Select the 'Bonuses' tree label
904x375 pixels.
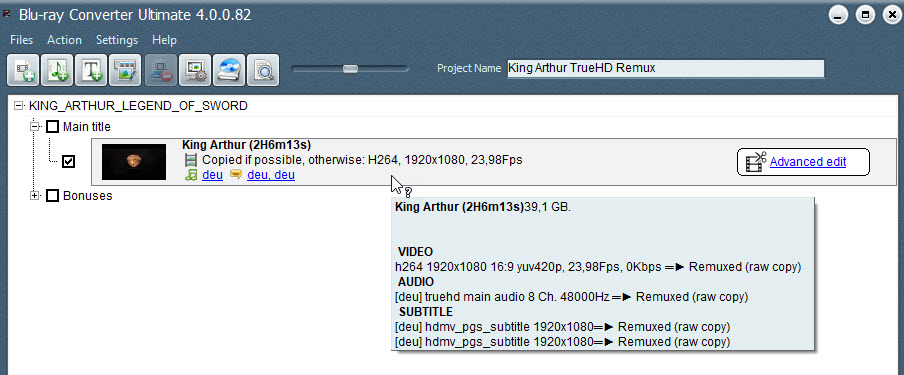[88, 196]
